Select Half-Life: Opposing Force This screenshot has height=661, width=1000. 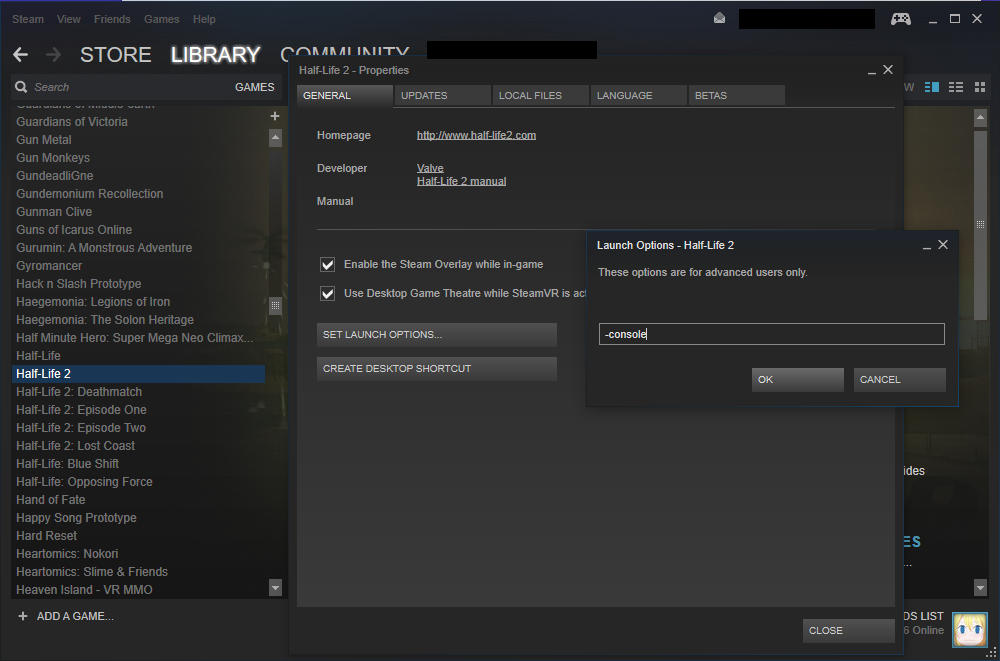click(x=138, y=482)
